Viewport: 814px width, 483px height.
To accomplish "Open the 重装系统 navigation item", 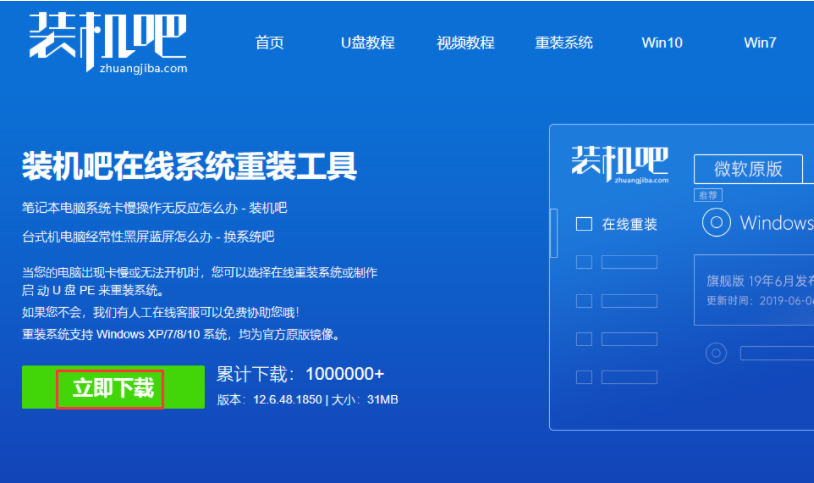I will point(563,43).
